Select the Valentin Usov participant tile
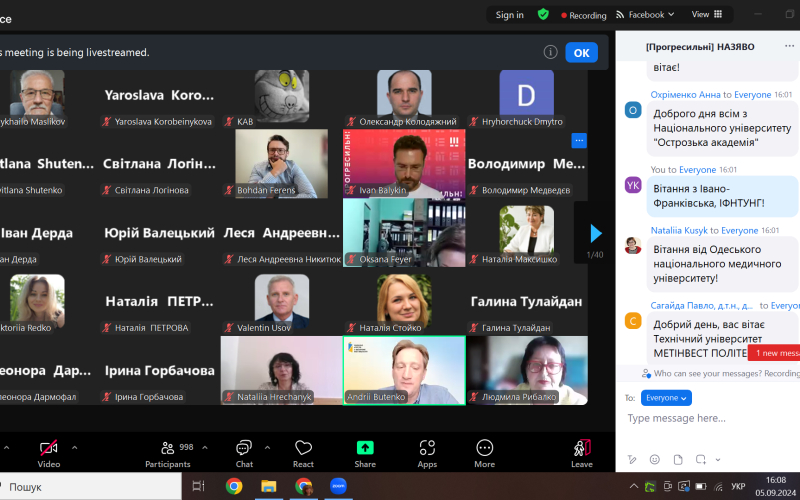Screen dimensions: 800x500 pos(282,304)
